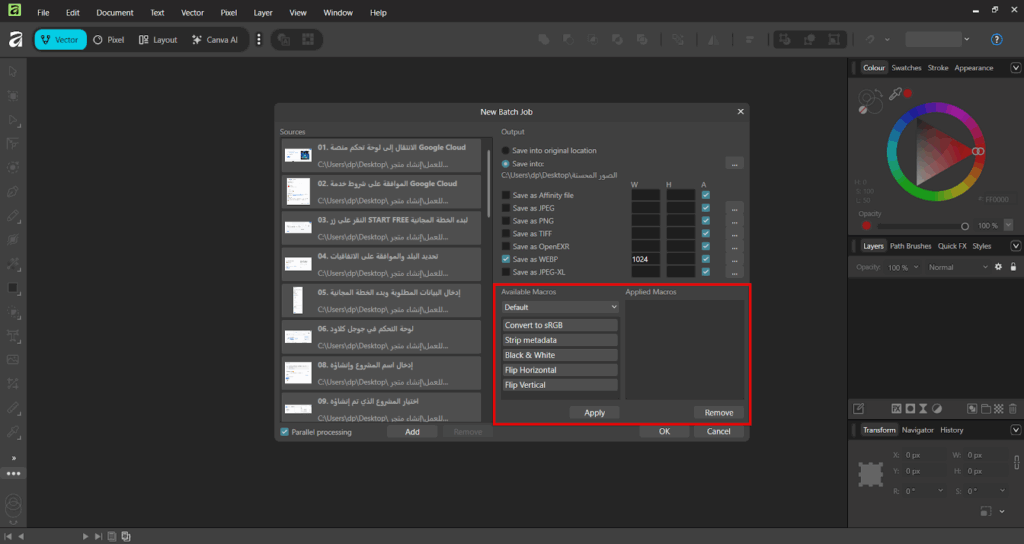
Task: Toggle the layer lock padlock icon
Action: point(1012,267)
